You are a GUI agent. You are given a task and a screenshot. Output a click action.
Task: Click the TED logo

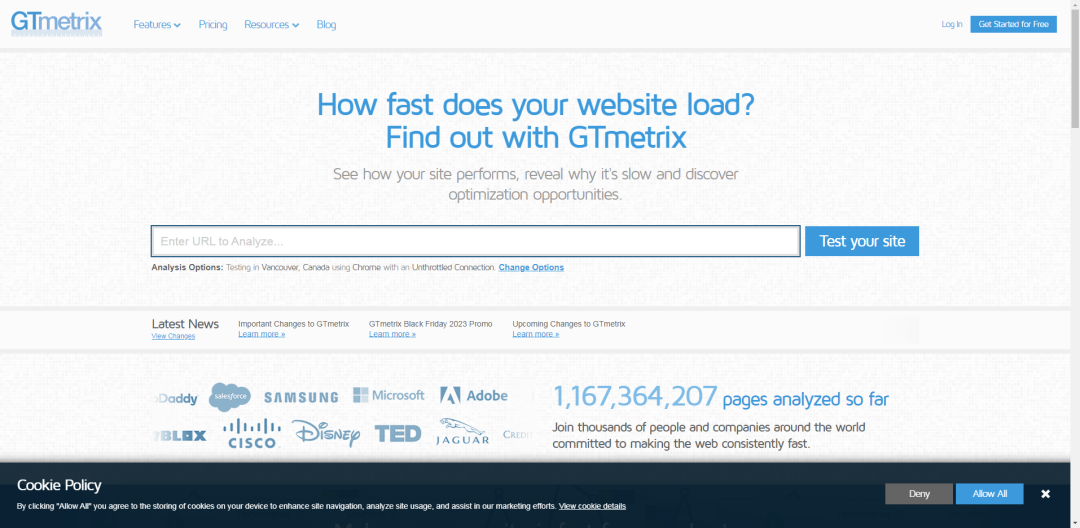tap(397, 434)
